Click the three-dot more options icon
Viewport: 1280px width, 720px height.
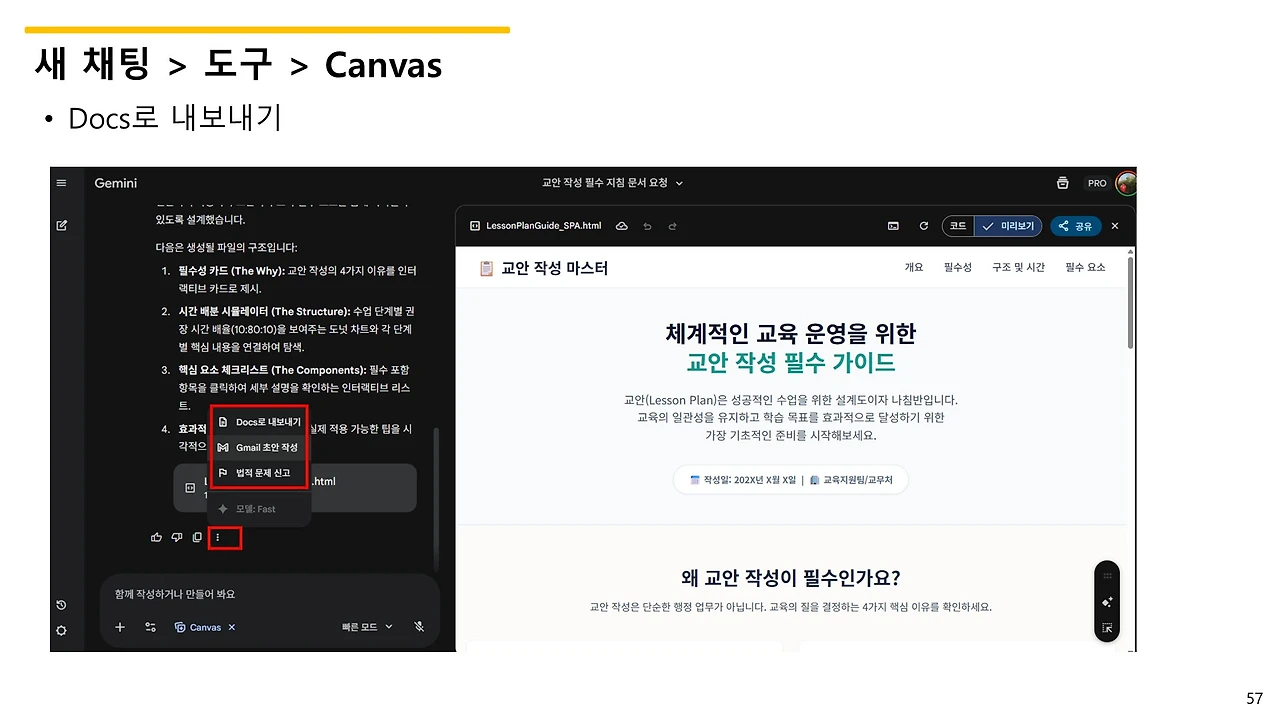[218, 538]
